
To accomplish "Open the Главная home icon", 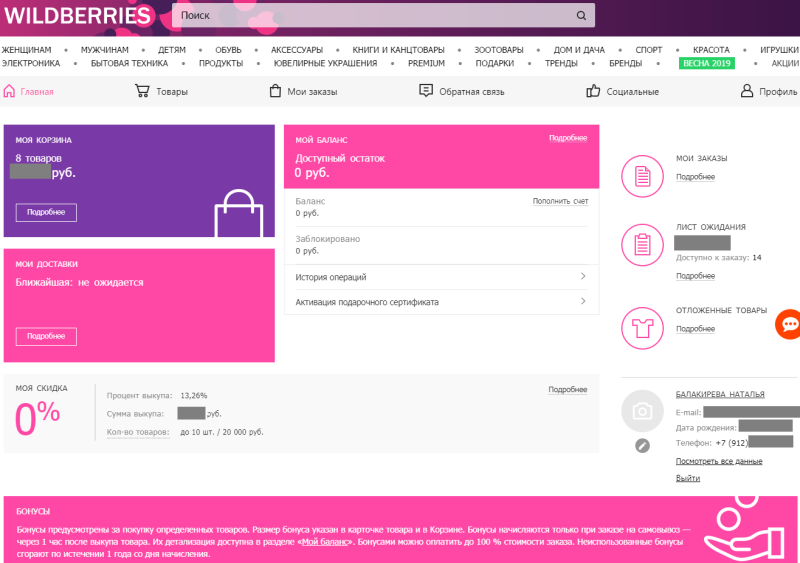I will click(9, 91).
